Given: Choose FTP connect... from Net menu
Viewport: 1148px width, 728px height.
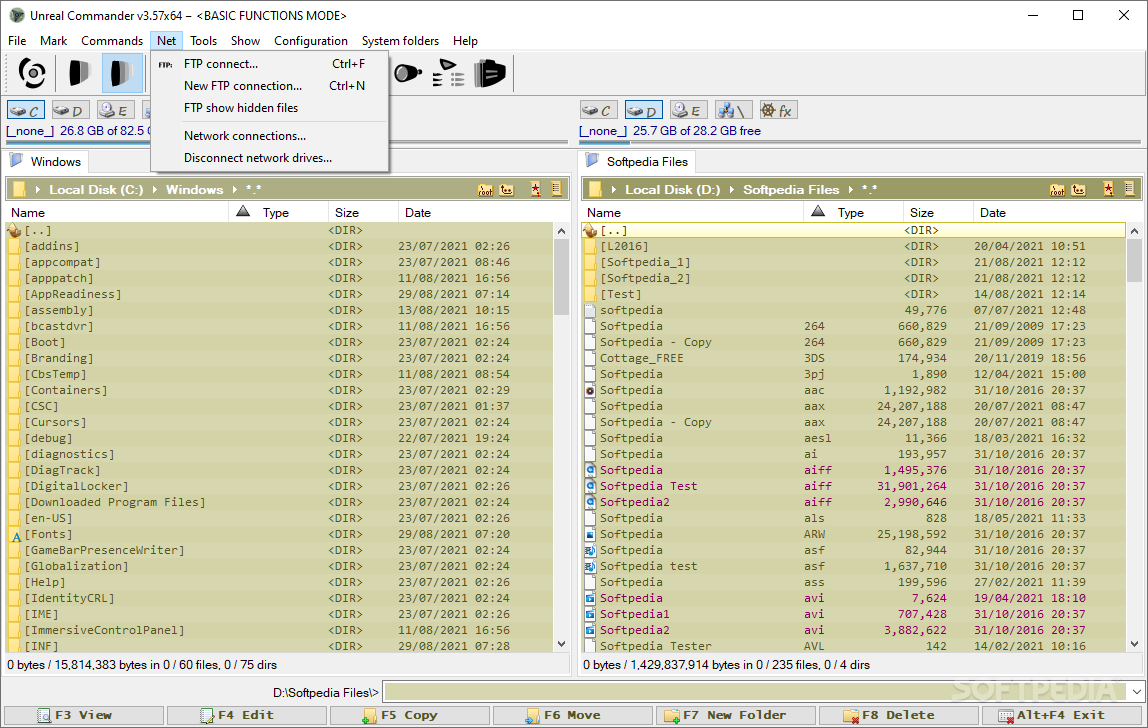Looking at the screenshot, I should (269, 64).
